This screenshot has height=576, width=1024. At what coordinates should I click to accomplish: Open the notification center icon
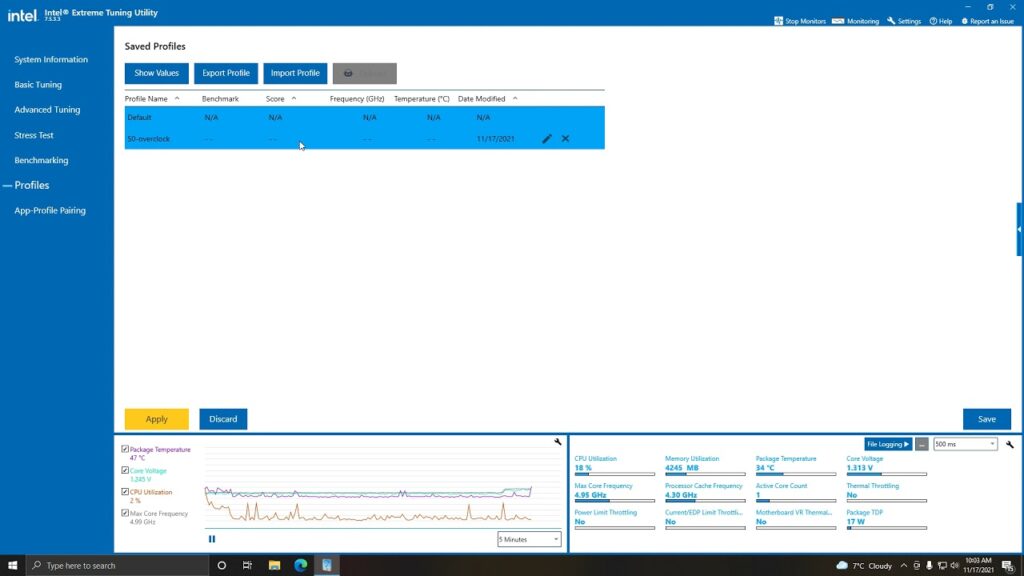(1008, 566)
